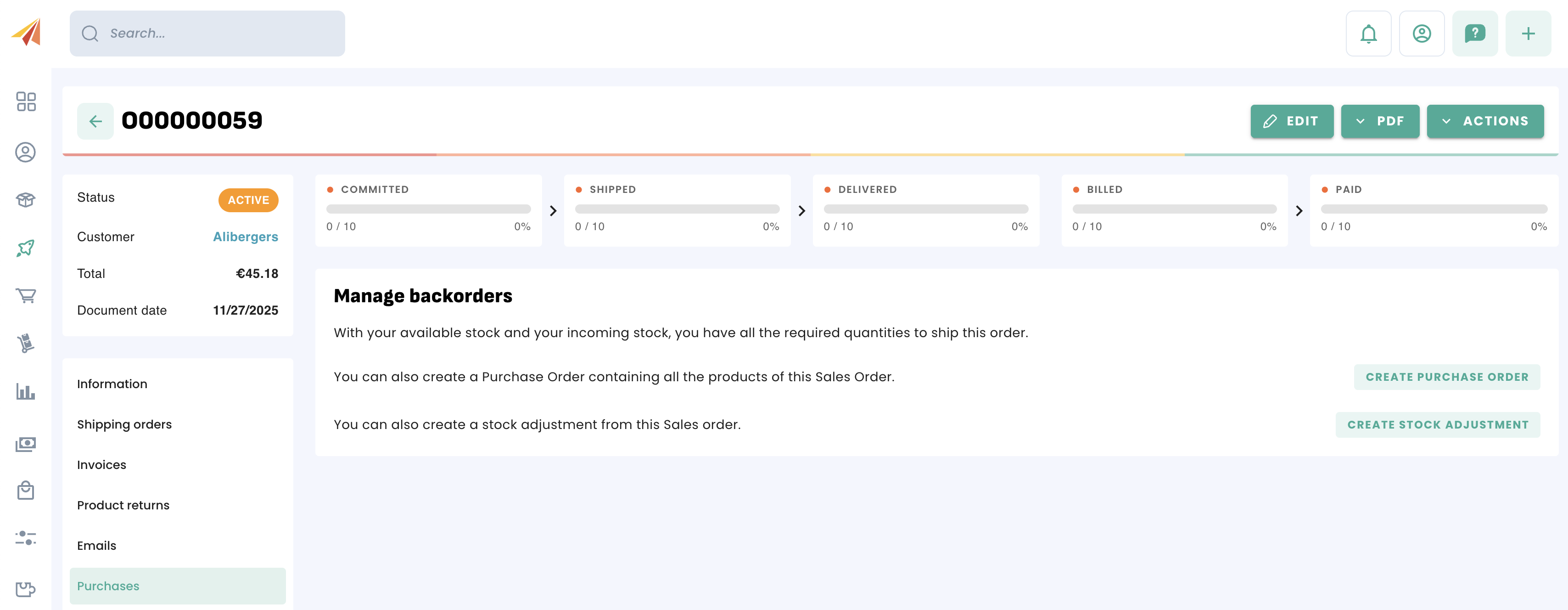Screen dimensions: 1568x610
Task: Open the bar chart reports sidebar icon
Action: pos(26,392)
